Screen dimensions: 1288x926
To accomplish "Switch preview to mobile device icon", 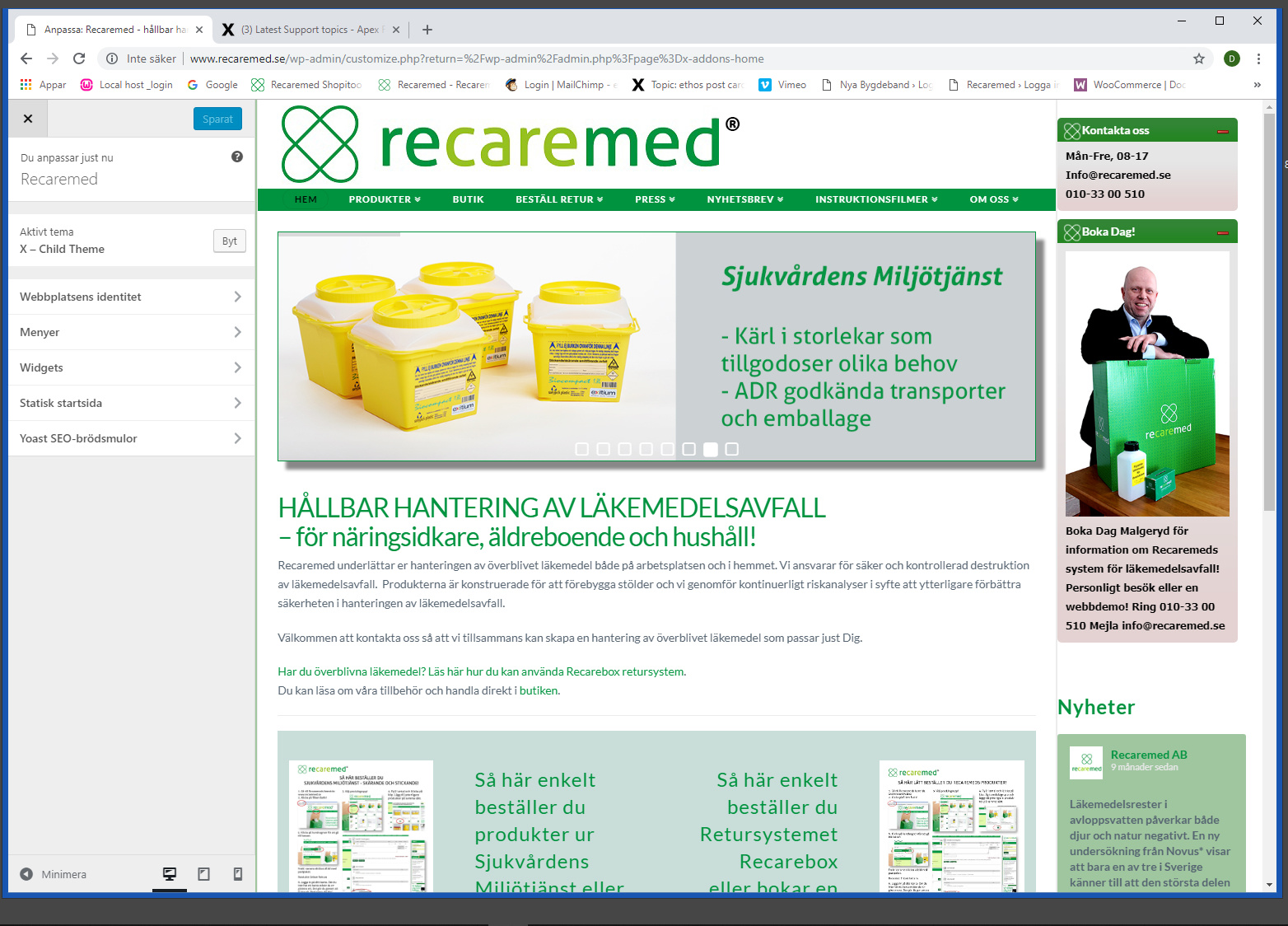I will 238,874.
